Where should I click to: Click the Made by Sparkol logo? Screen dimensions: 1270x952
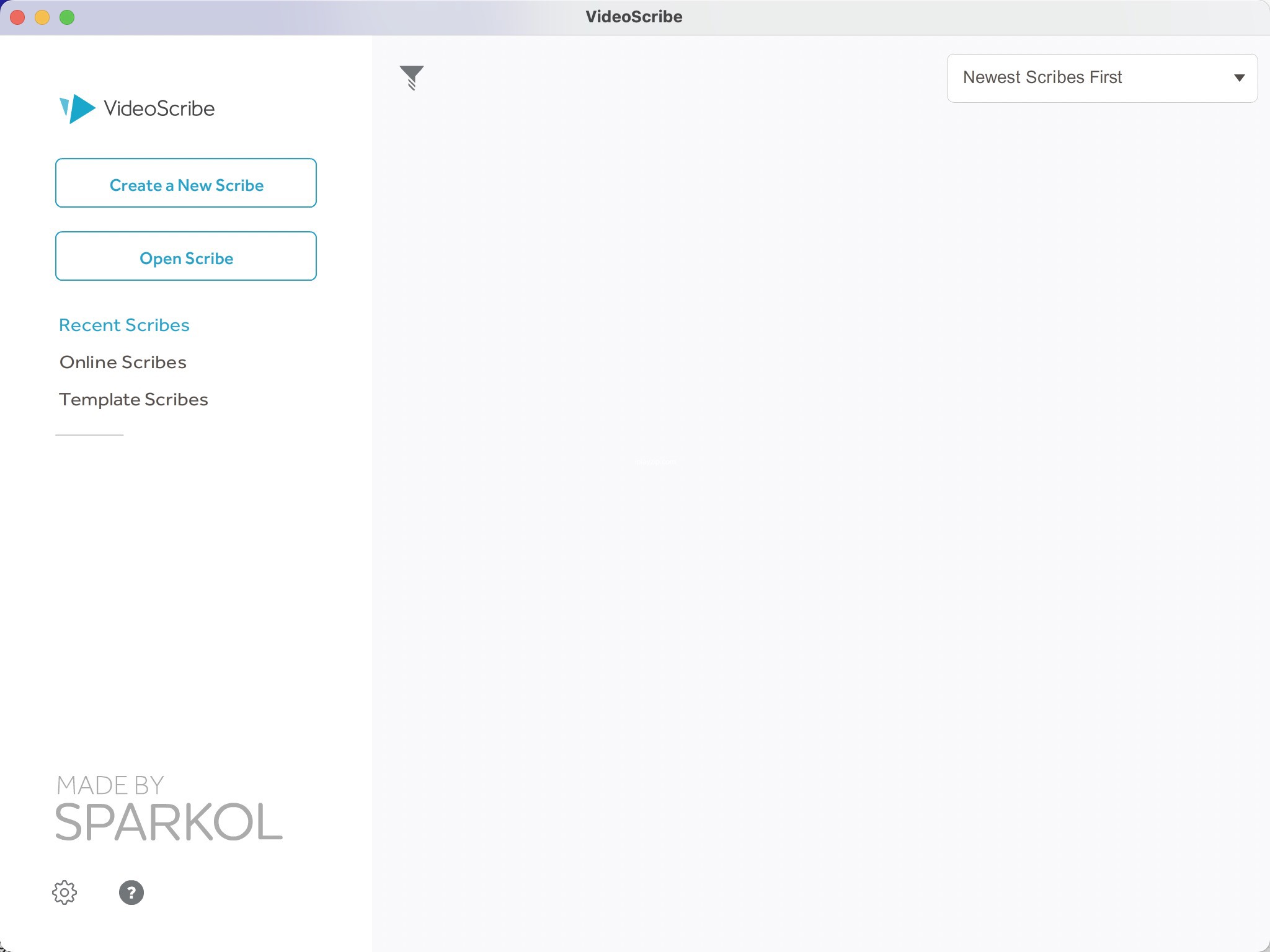[x=169, y=808]
